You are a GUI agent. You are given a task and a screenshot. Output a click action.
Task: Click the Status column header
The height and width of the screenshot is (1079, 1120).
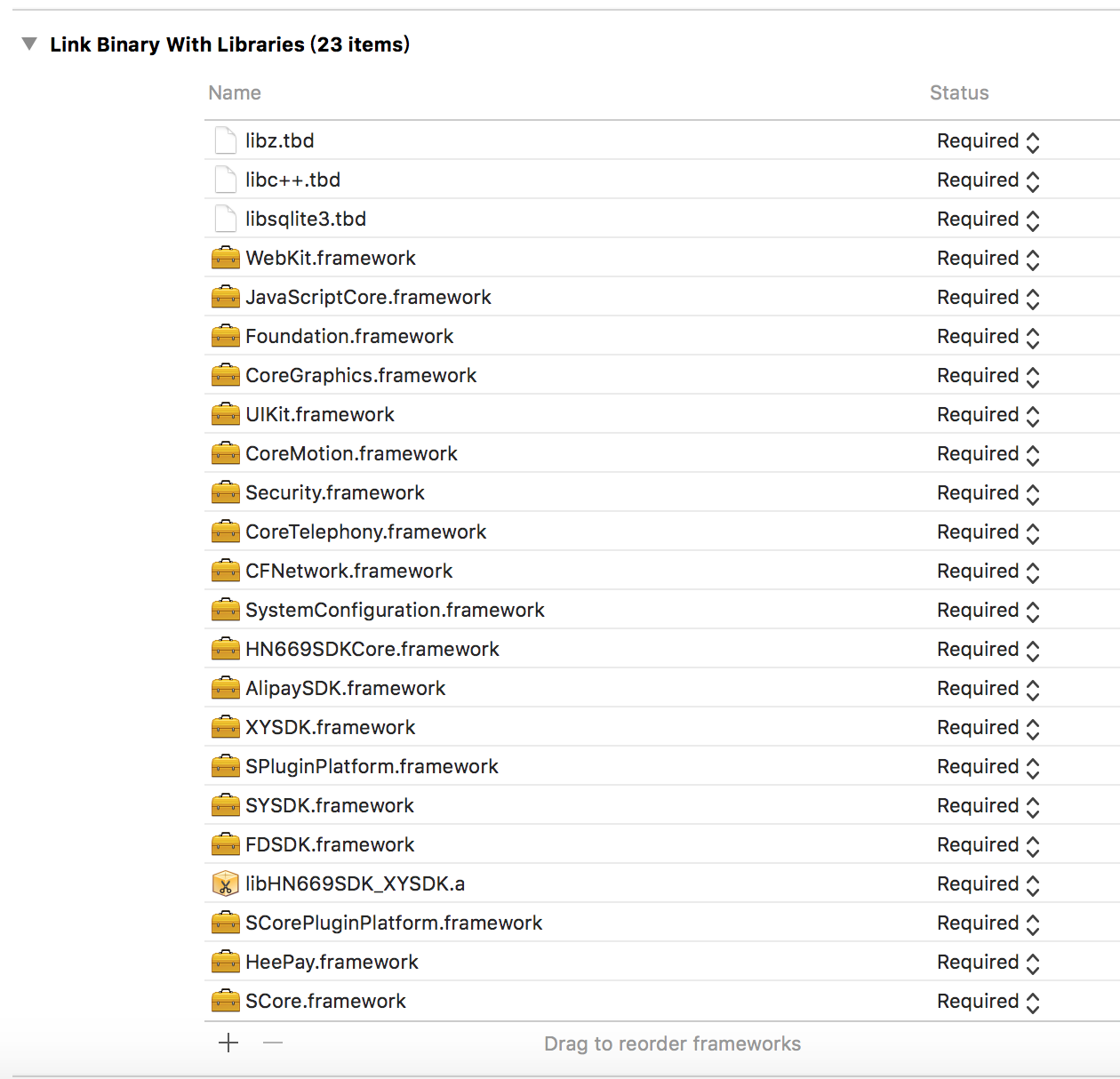point(959,92)
